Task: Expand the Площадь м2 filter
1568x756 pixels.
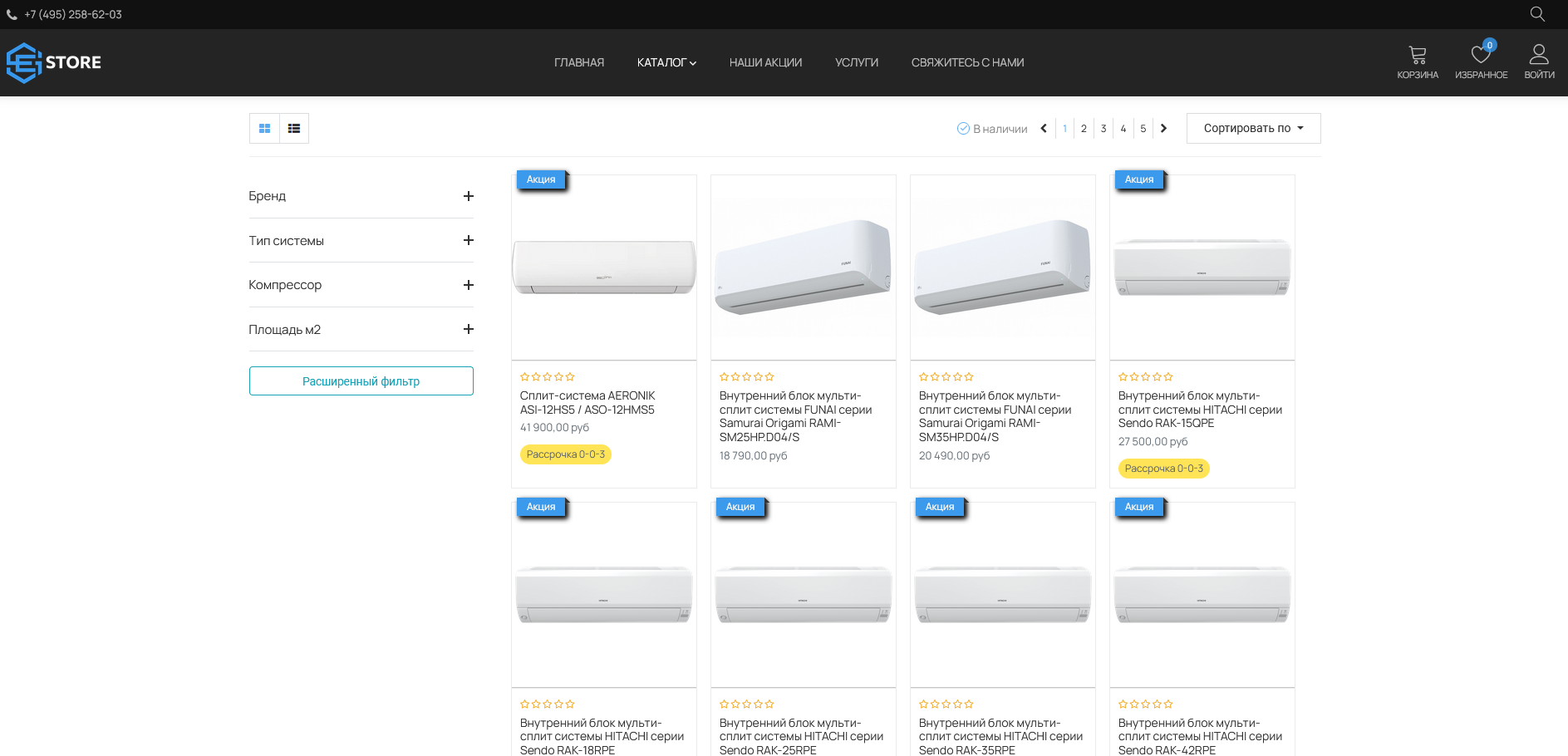Action: [x=361, y=330]
